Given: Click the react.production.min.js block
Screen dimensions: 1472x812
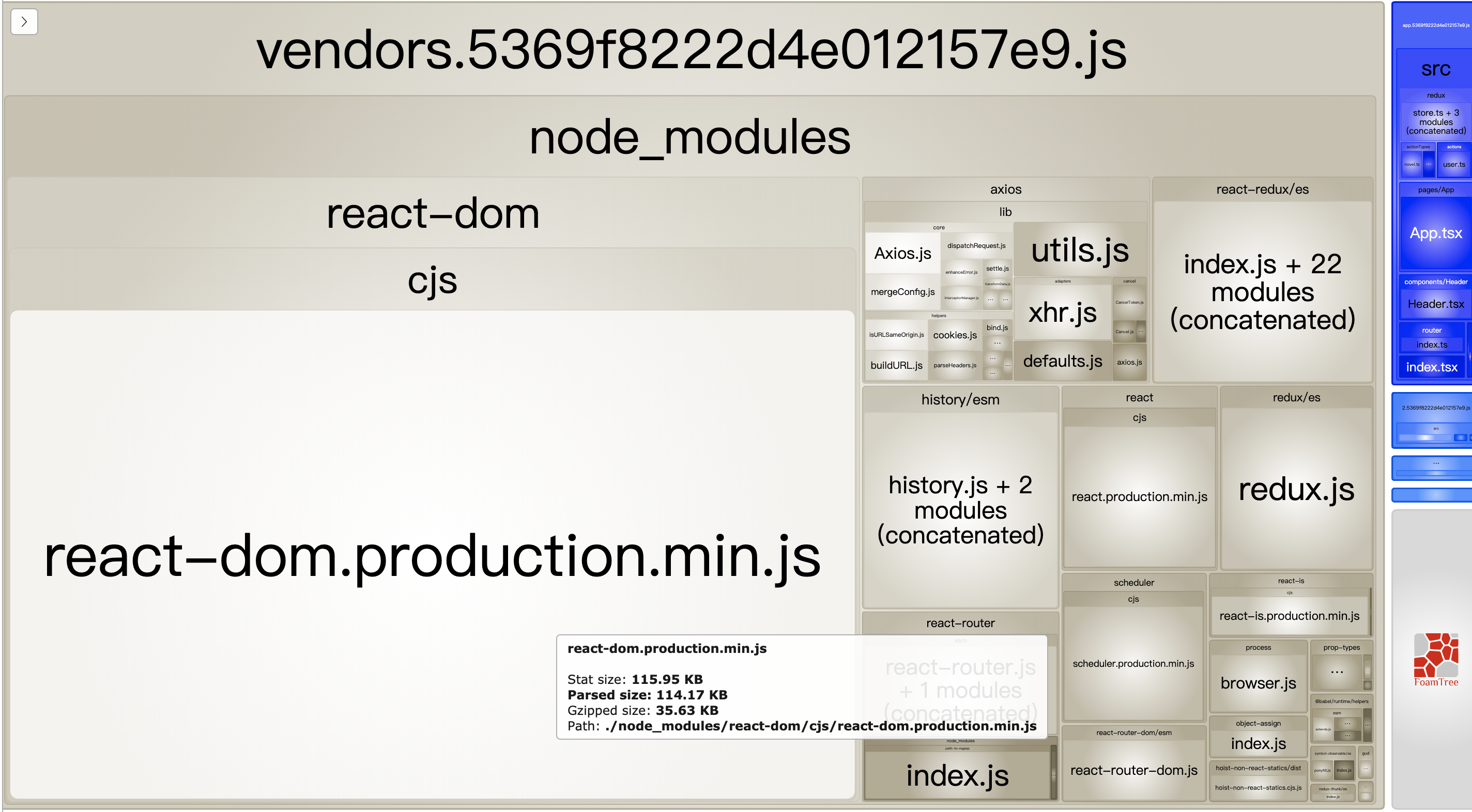Looking at the screenshot, I should click(1139, 497).
